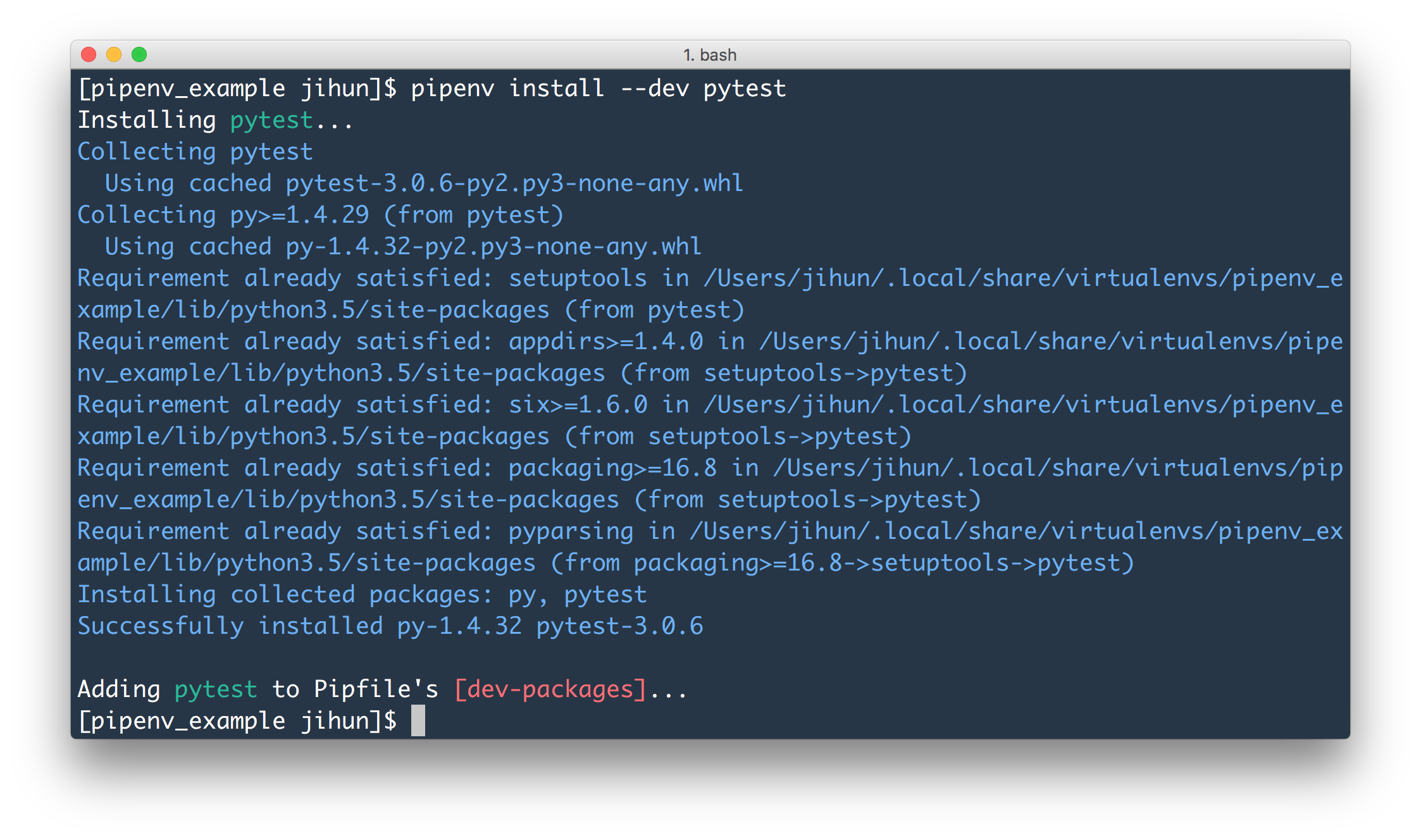Click the '1. bash' window title
Image resolution: width=1421 pixels, height=840 pixels.
click(x=710, y=54)
